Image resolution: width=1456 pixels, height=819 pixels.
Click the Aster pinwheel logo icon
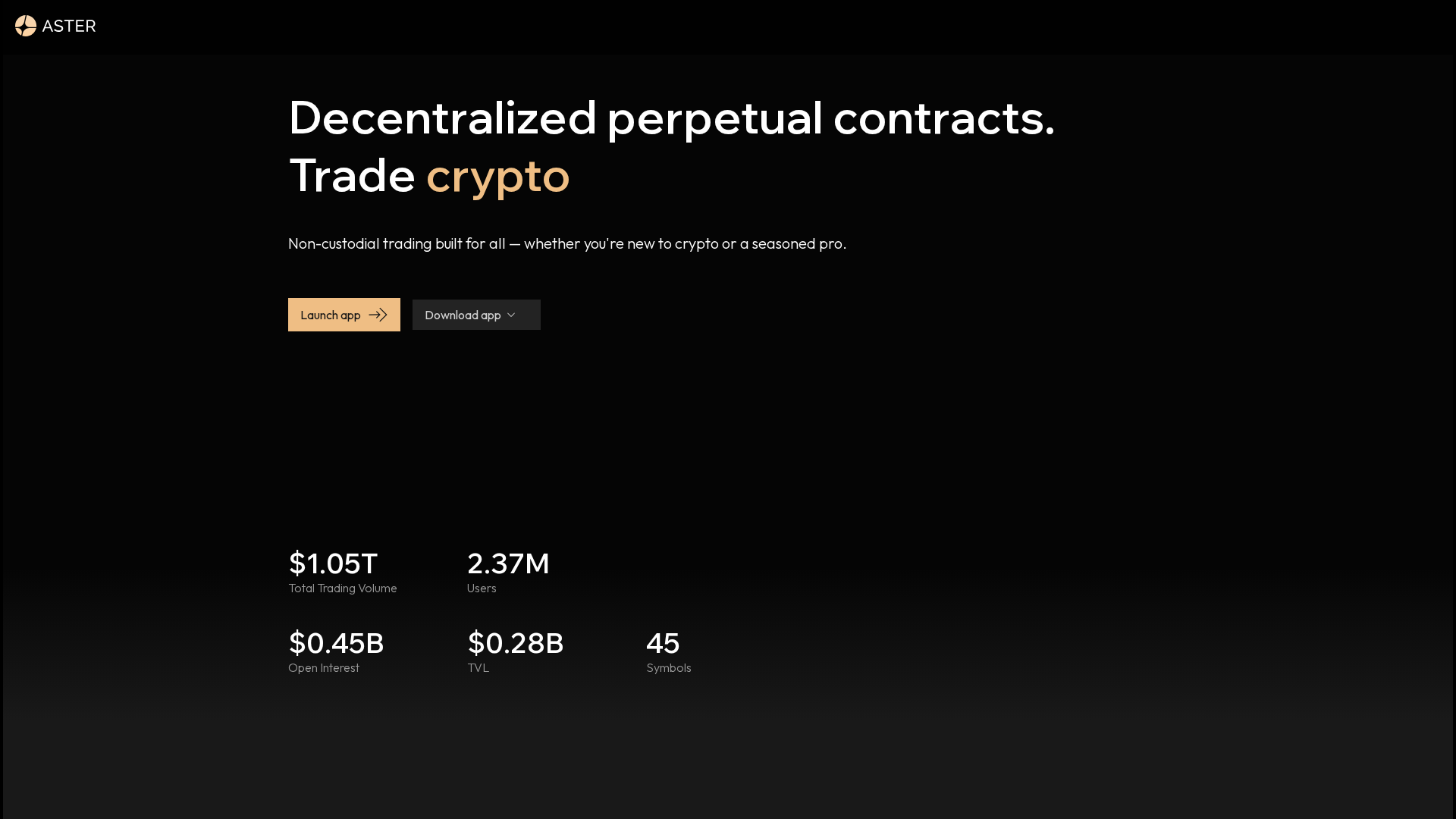tap(26, 26)
